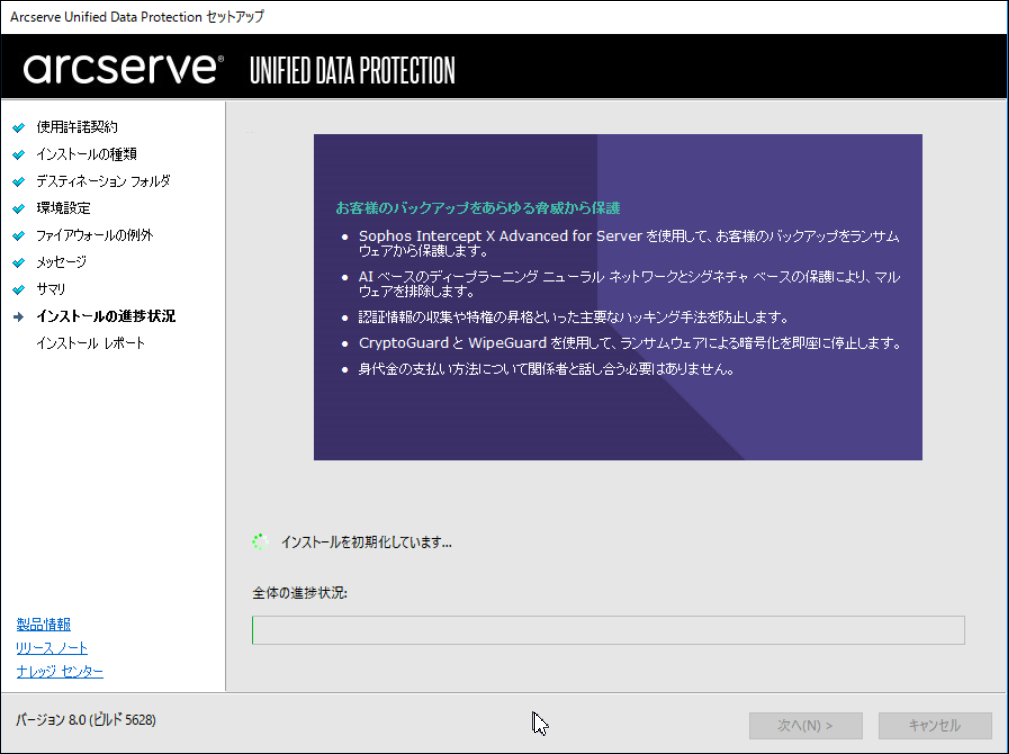
Task: Select インストール レポート step
Action: pyautogui.click(x=90, y=343)
